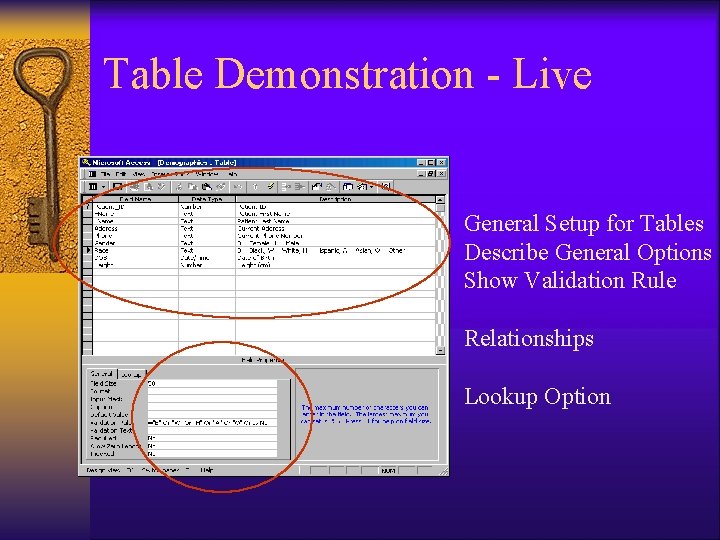Click the Allow Zero Length value No
Image resolution: width=720 pixels, height=540 pixels.
pyautogui.click(x=212, y=445)
